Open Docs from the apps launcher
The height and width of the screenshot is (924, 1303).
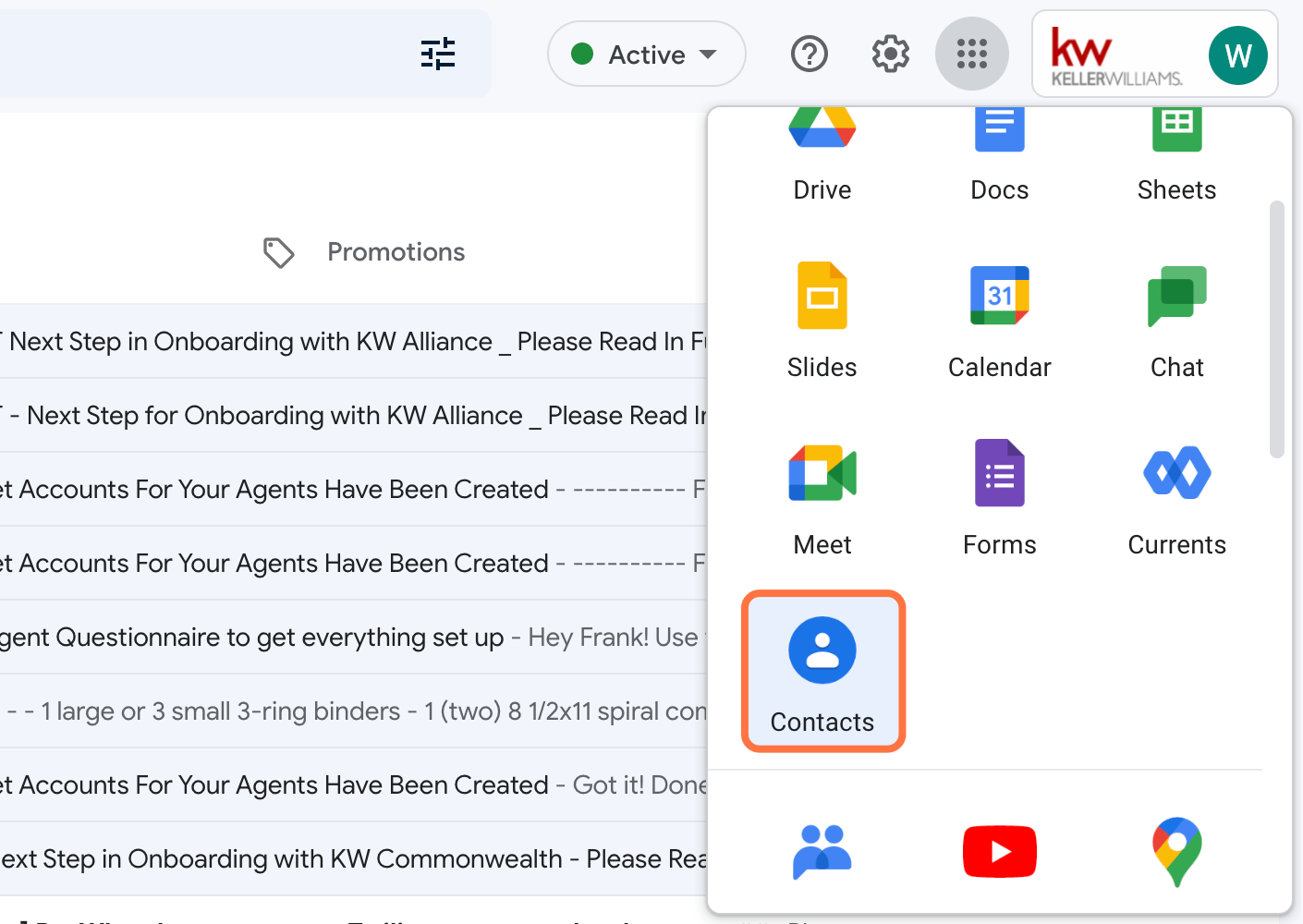[x=999, y=154]
